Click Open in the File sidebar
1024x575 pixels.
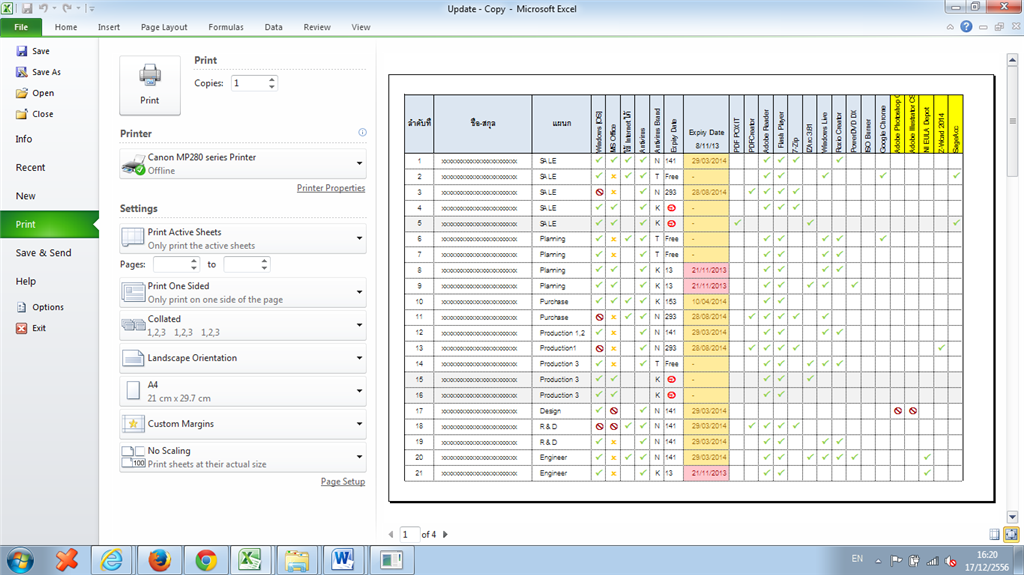tap(35, 93)
